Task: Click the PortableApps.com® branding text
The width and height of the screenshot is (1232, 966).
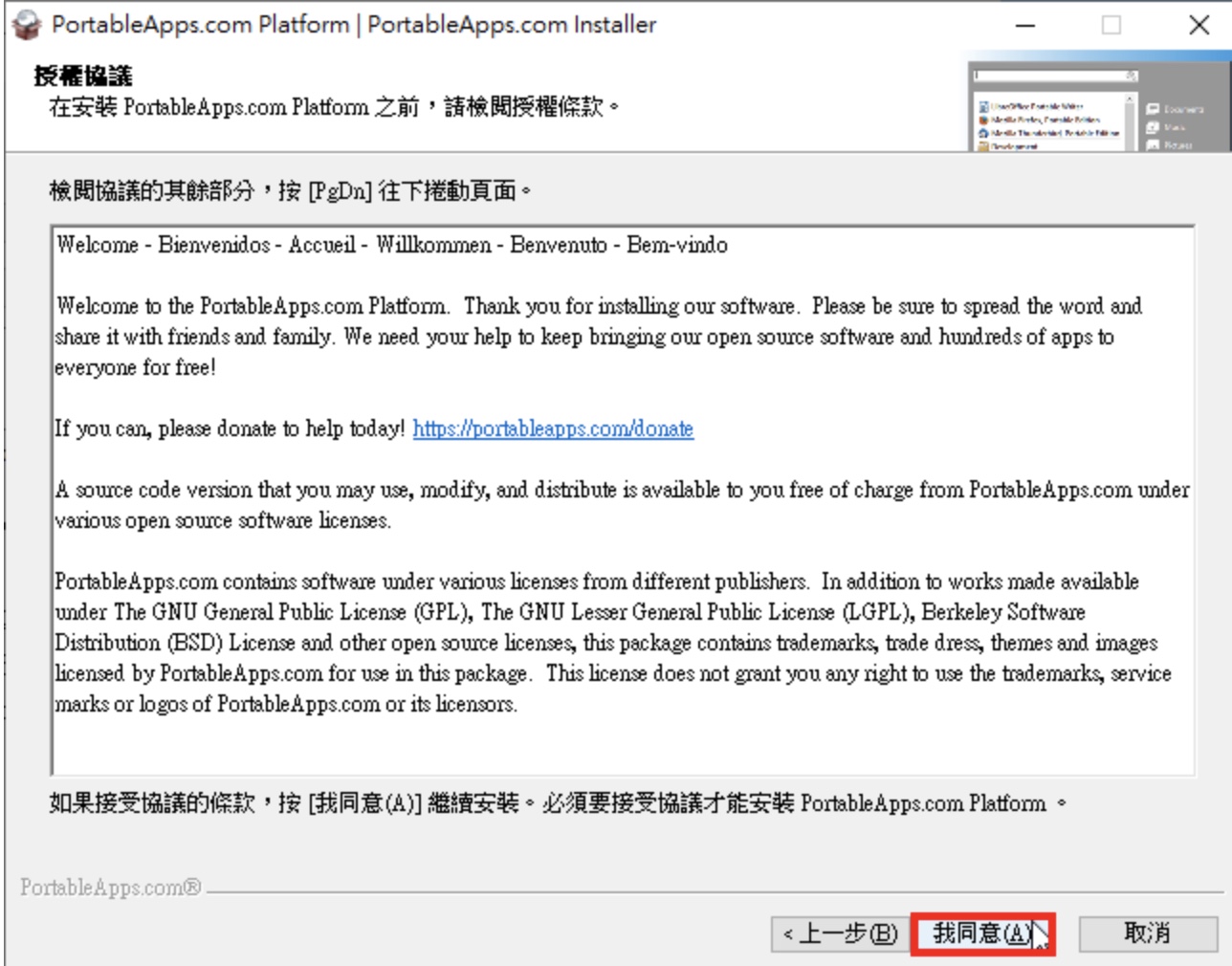Action: [111, 888]
